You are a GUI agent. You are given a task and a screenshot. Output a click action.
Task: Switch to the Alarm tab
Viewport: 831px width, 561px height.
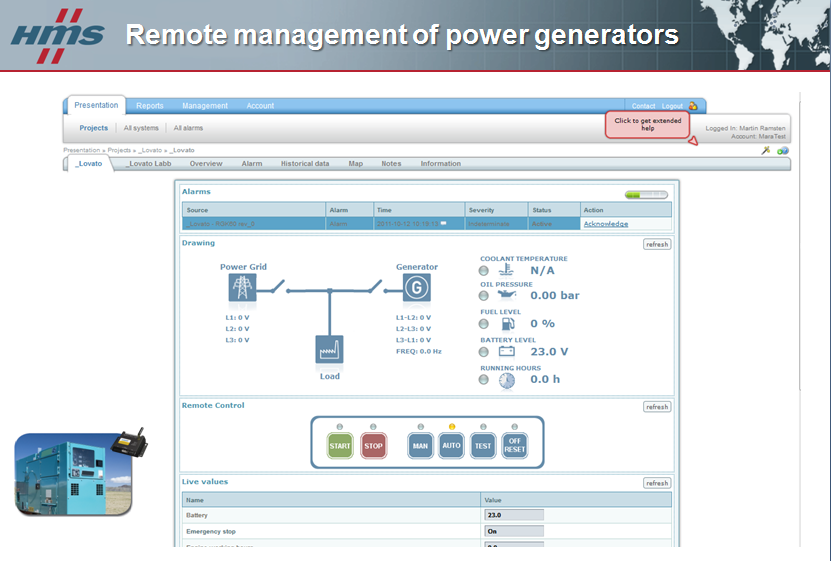252,164
